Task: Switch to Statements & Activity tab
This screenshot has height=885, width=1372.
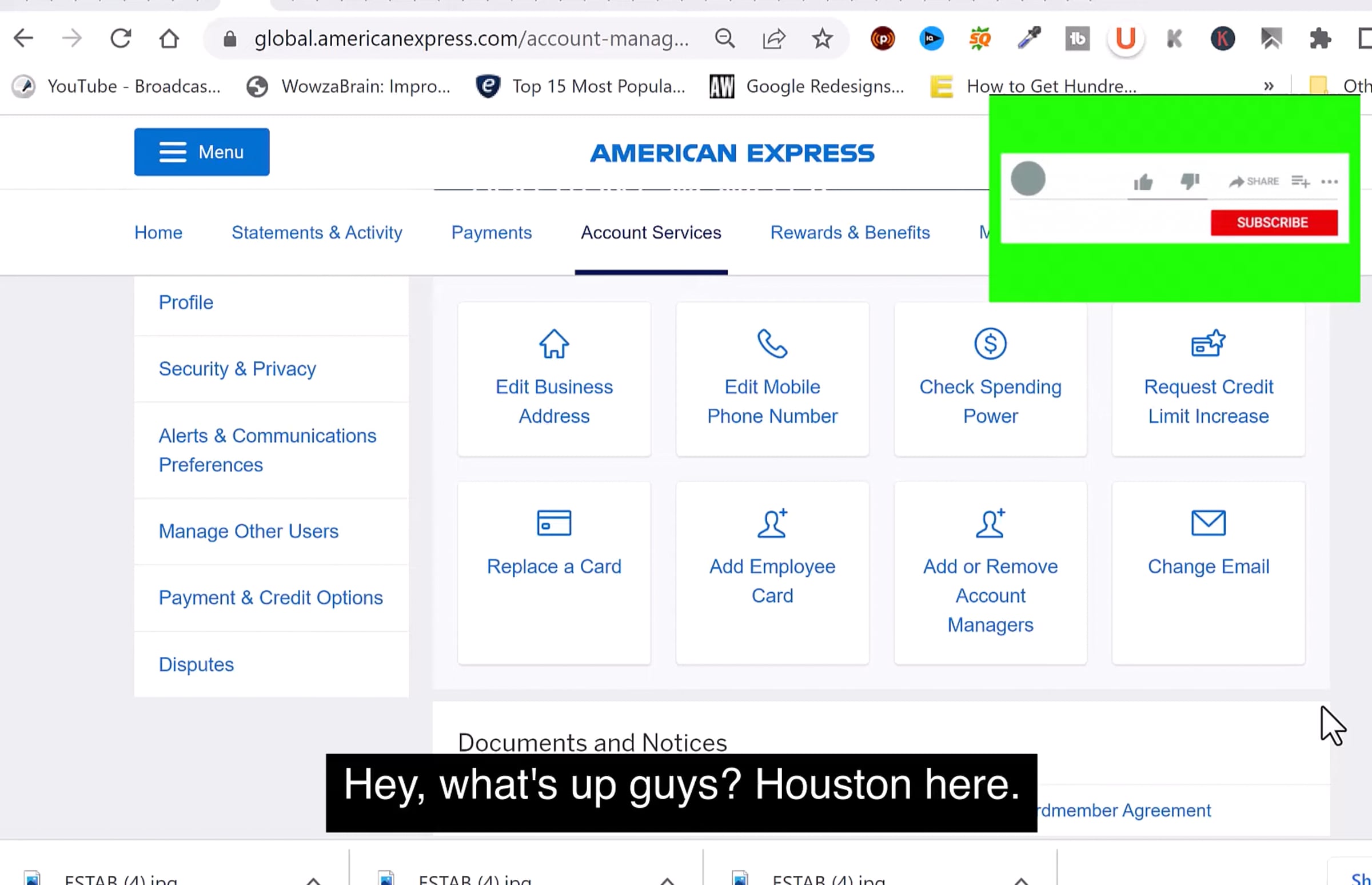Action: click(x=317, y=233)
